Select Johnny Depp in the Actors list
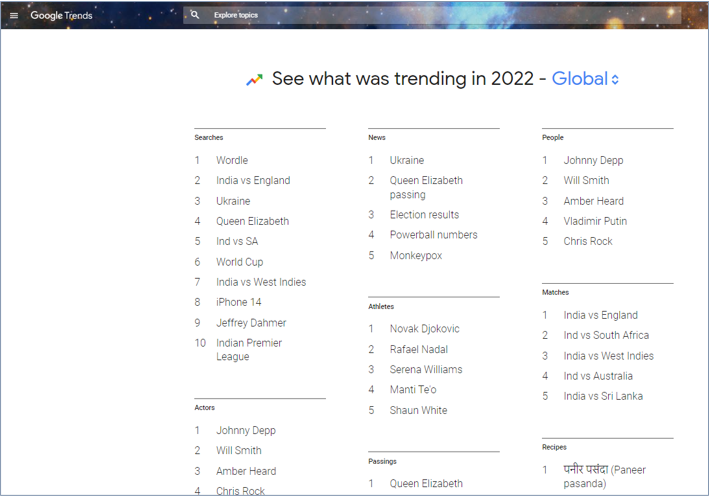709x496 pixels. [246, 430]
